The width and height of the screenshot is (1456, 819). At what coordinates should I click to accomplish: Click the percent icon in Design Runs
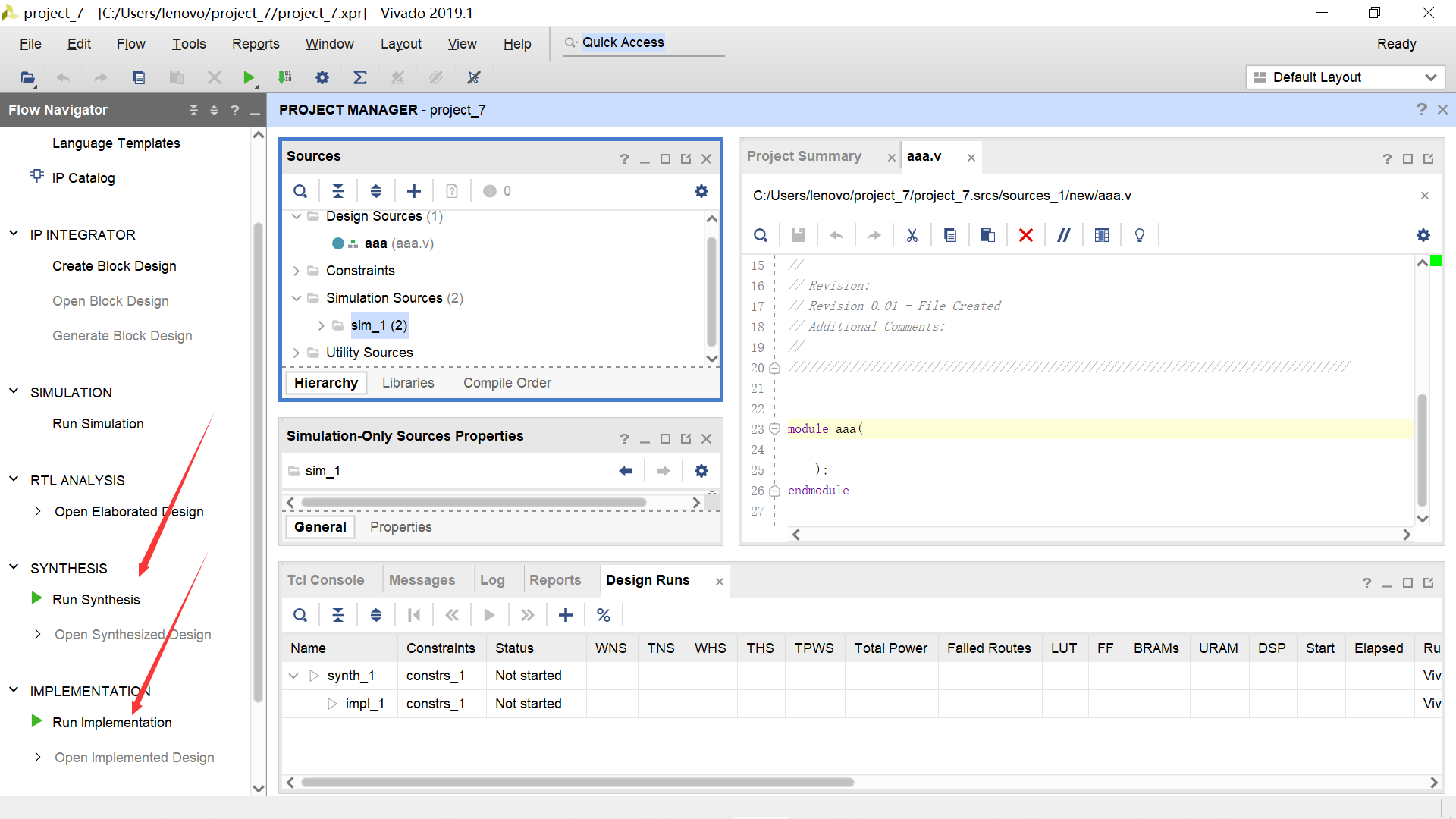[x=604, y=615]
